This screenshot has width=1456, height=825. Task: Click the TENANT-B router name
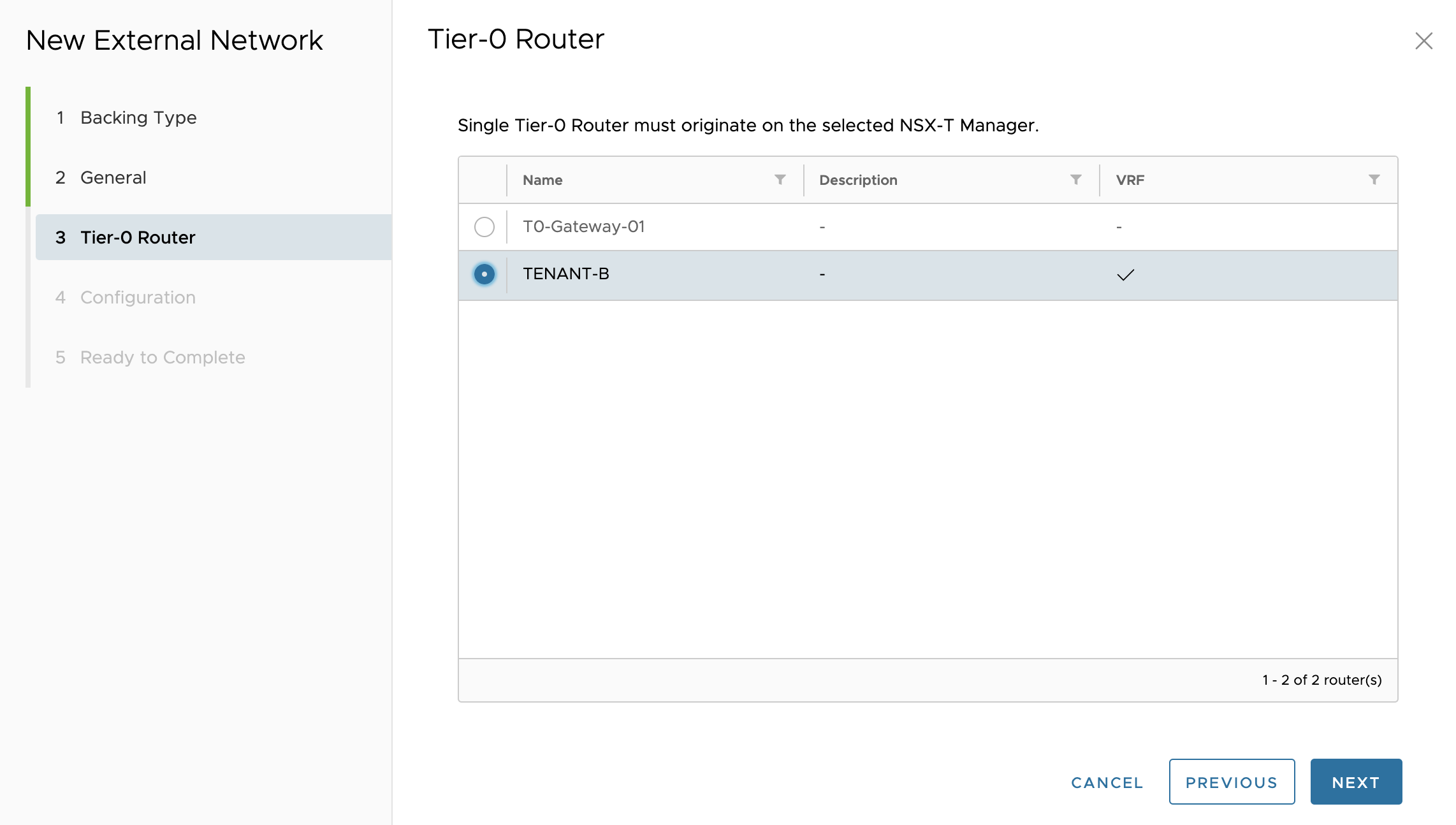565,274
